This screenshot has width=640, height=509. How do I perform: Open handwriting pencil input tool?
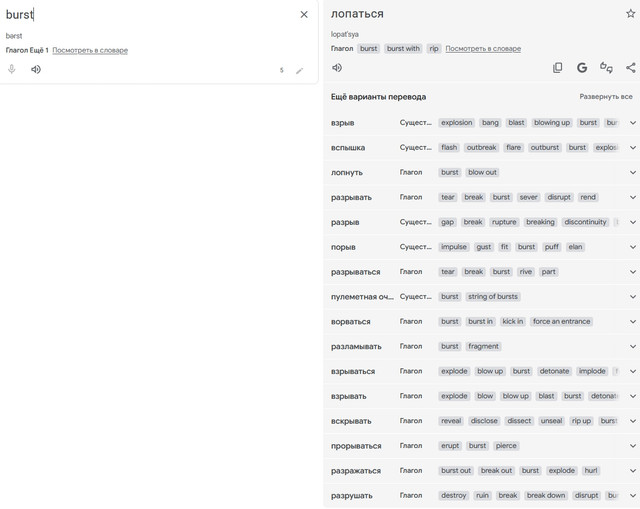click(300, 71)
